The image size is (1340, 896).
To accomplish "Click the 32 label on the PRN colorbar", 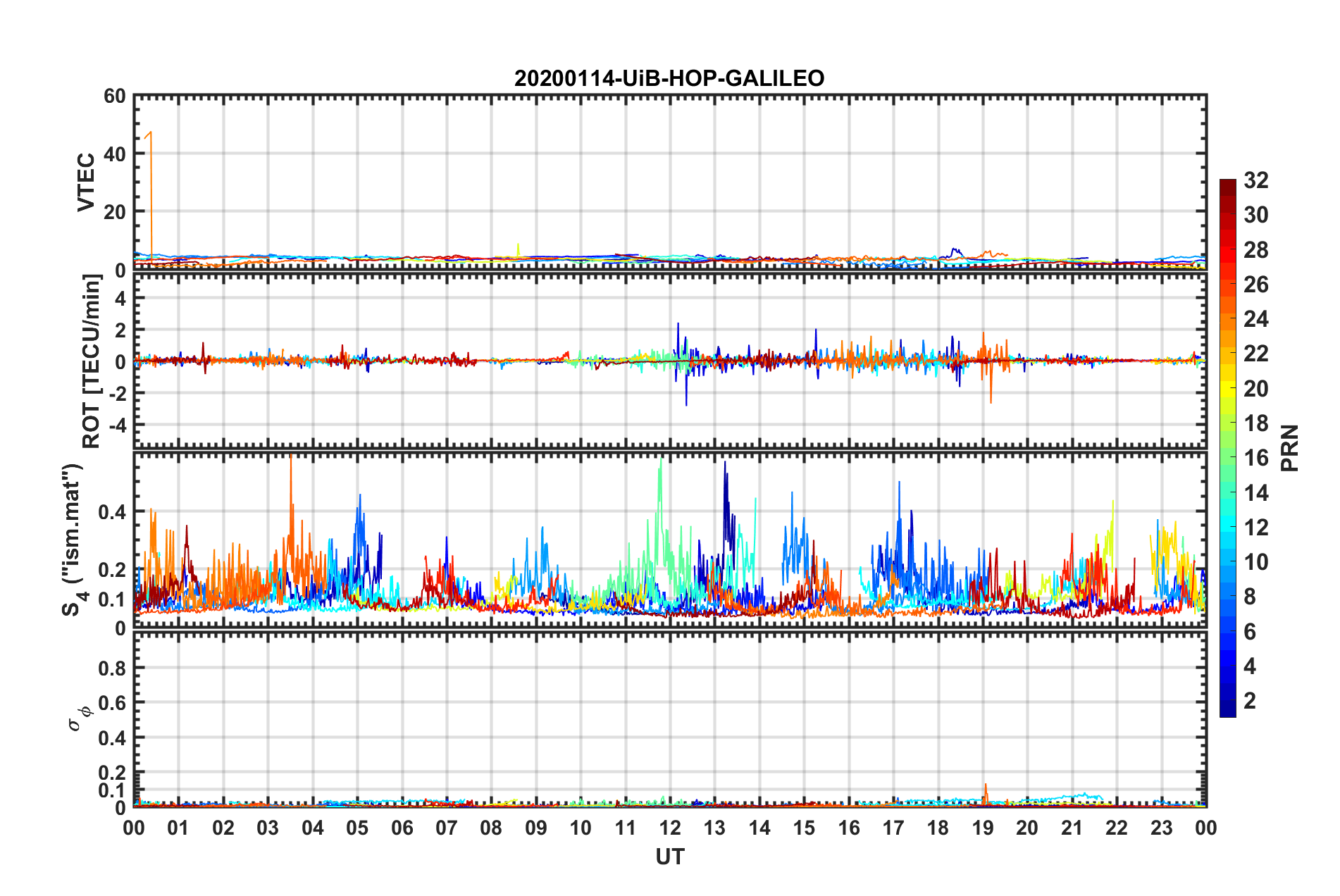I will [1255, 180].
